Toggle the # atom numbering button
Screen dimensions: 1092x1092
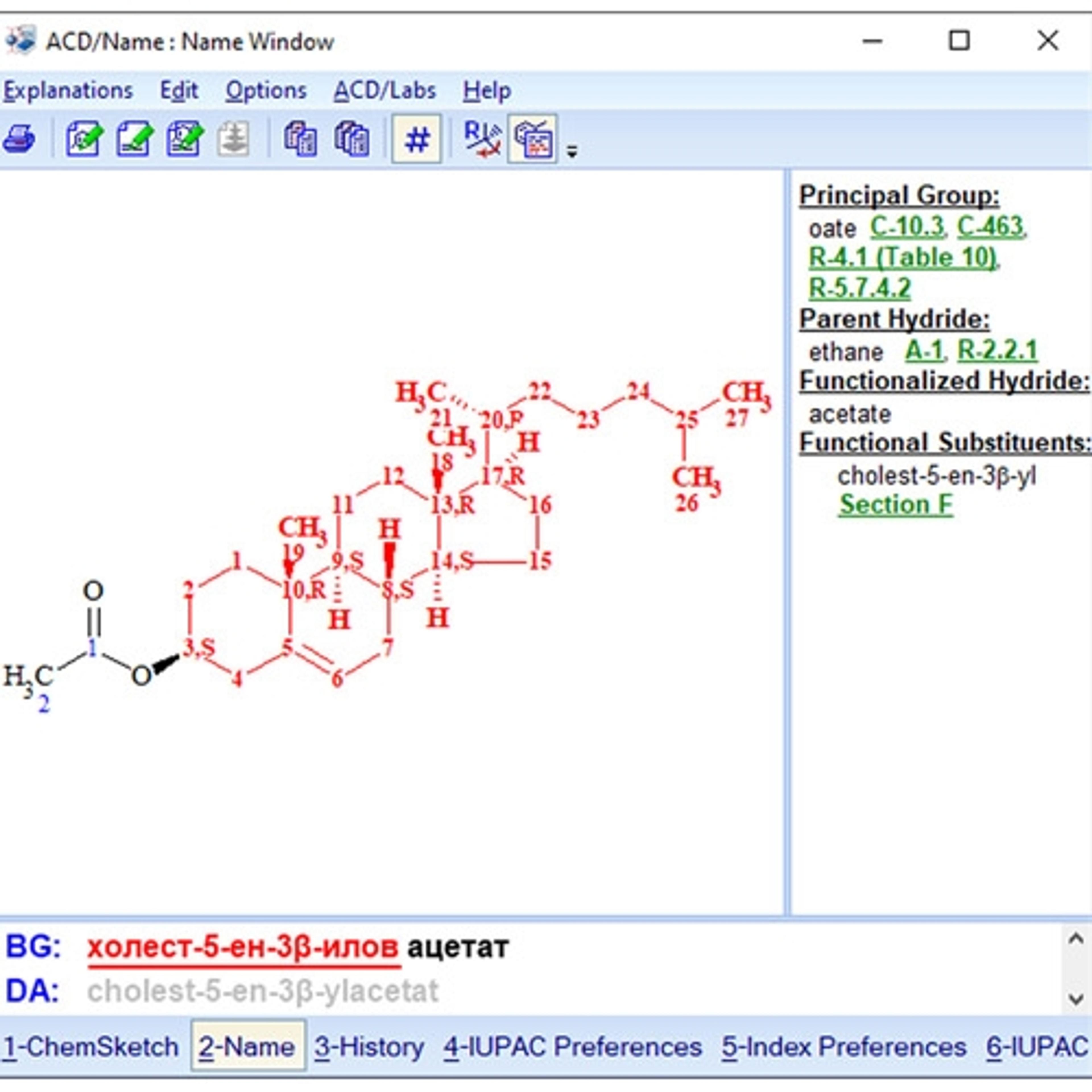pyautogui.click(x=417, y=139)
